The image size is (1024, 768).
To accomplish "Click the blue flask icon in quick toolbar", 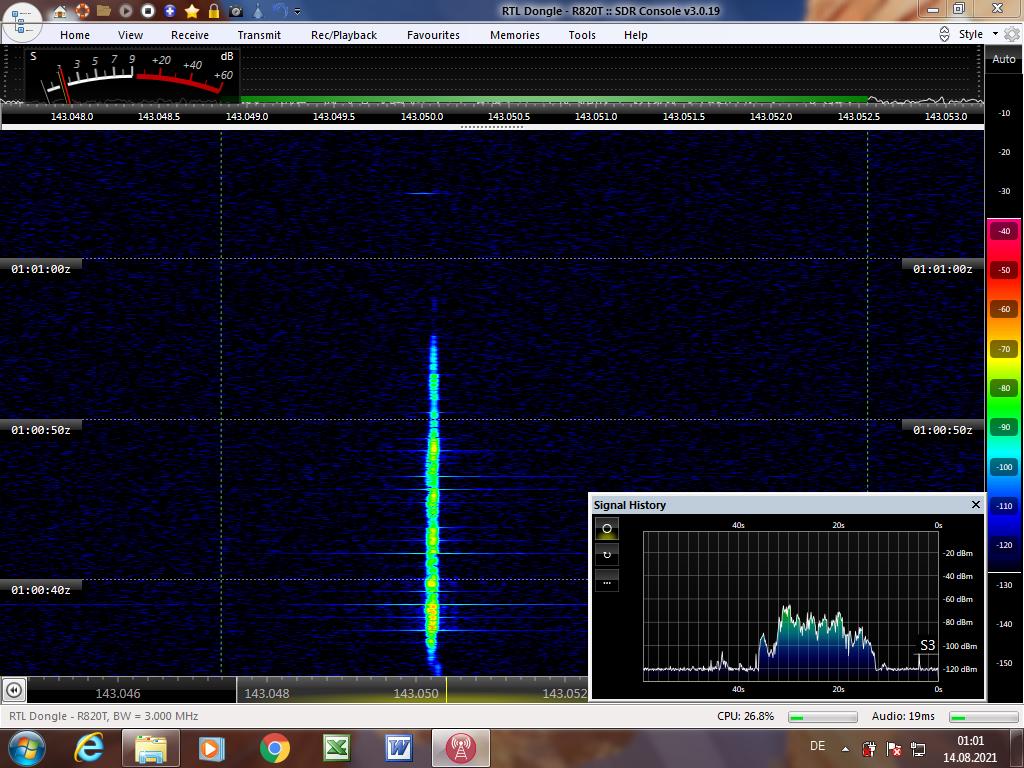I will click(x=258, y=11).
